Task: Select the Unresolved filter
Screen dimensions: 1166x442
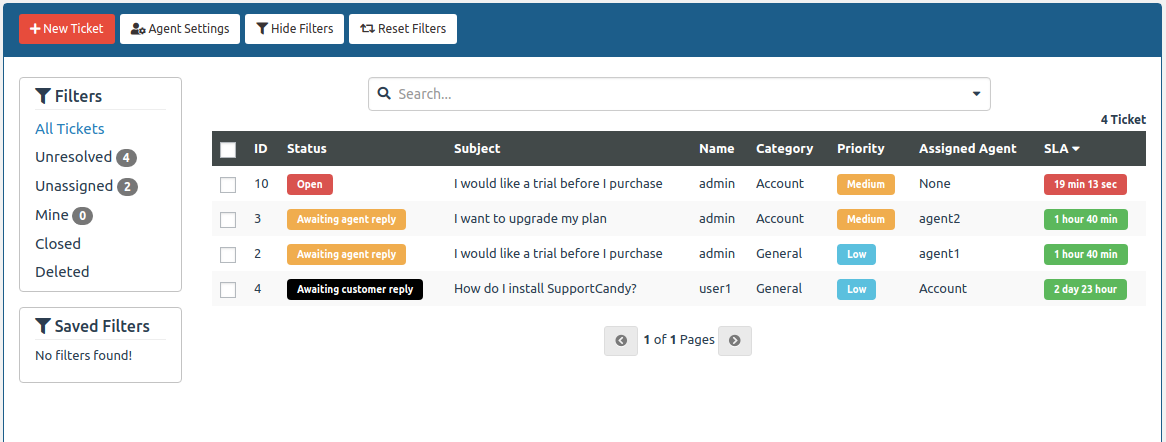Action: click(x=73, y=157)
